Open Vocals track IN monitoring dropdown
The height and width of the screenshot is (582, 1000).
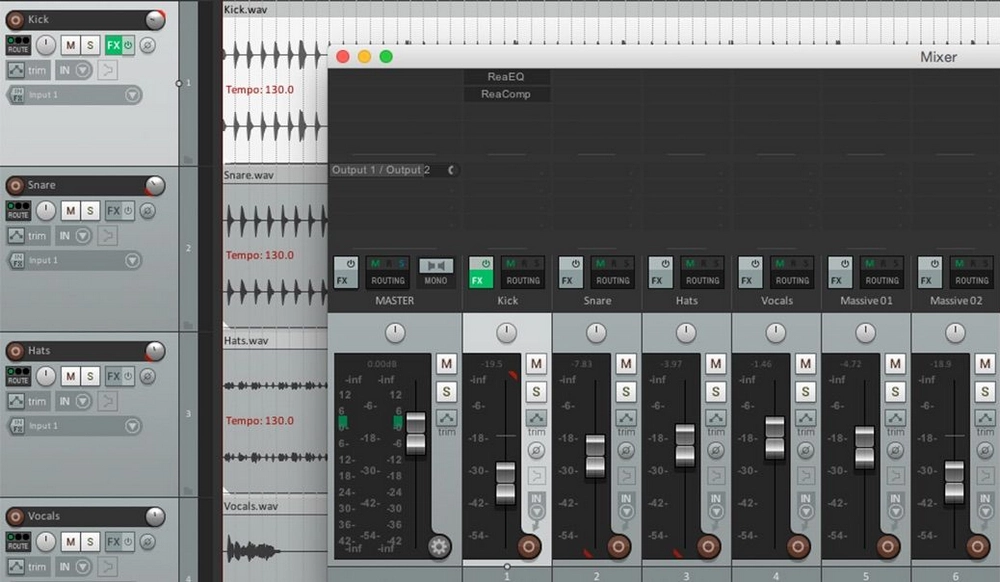[x=83, y=567]
